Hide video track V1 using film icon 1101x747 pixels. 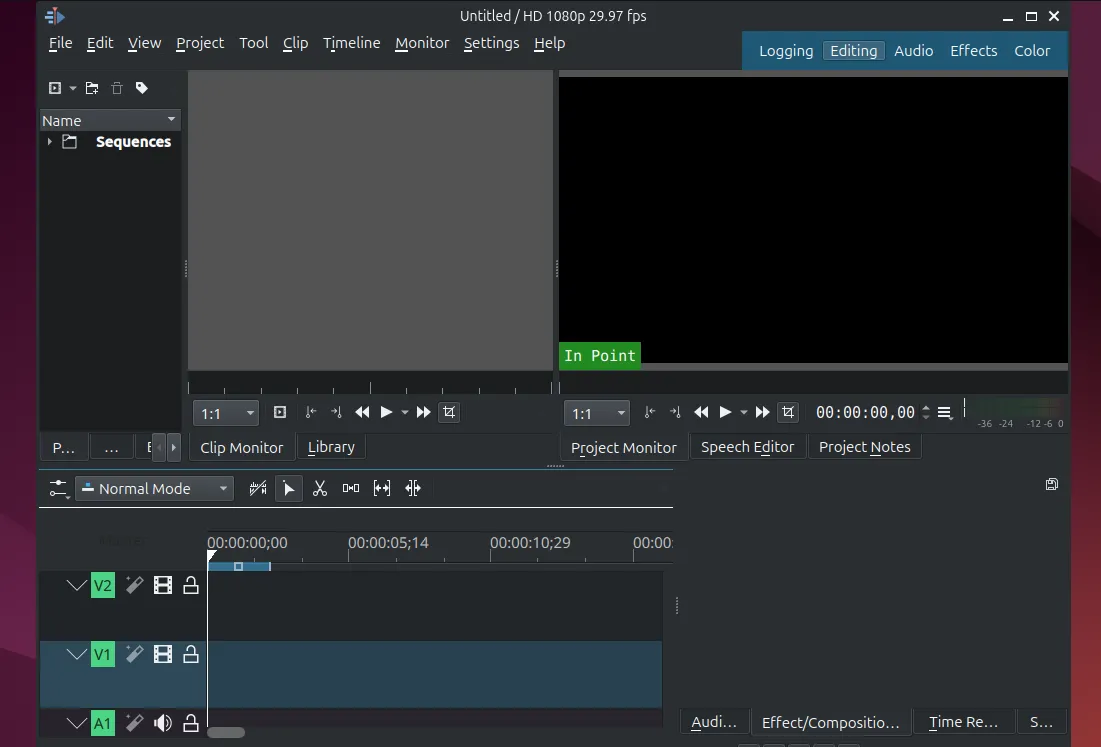tap(163, 654)
